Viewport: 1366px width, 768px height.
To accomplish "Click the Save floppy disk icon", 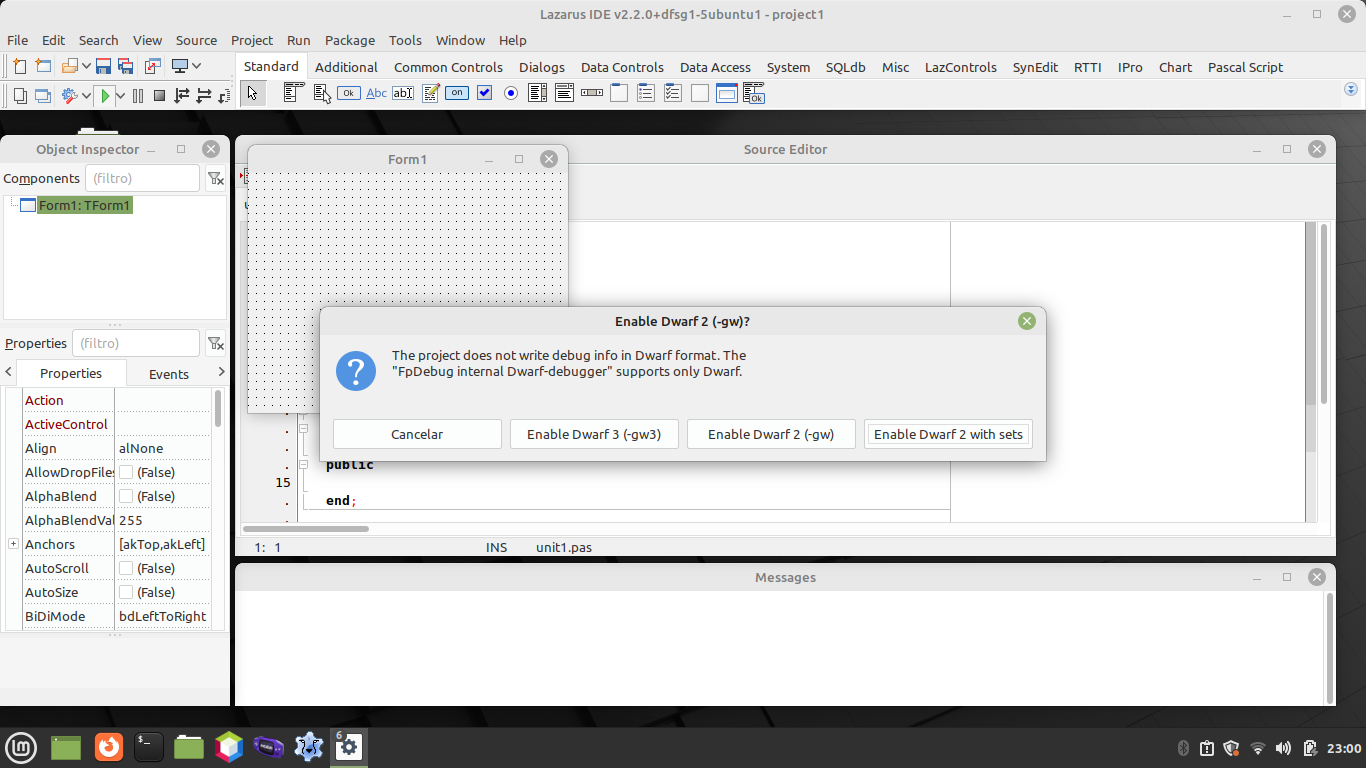I will click(x=103, y=66).
